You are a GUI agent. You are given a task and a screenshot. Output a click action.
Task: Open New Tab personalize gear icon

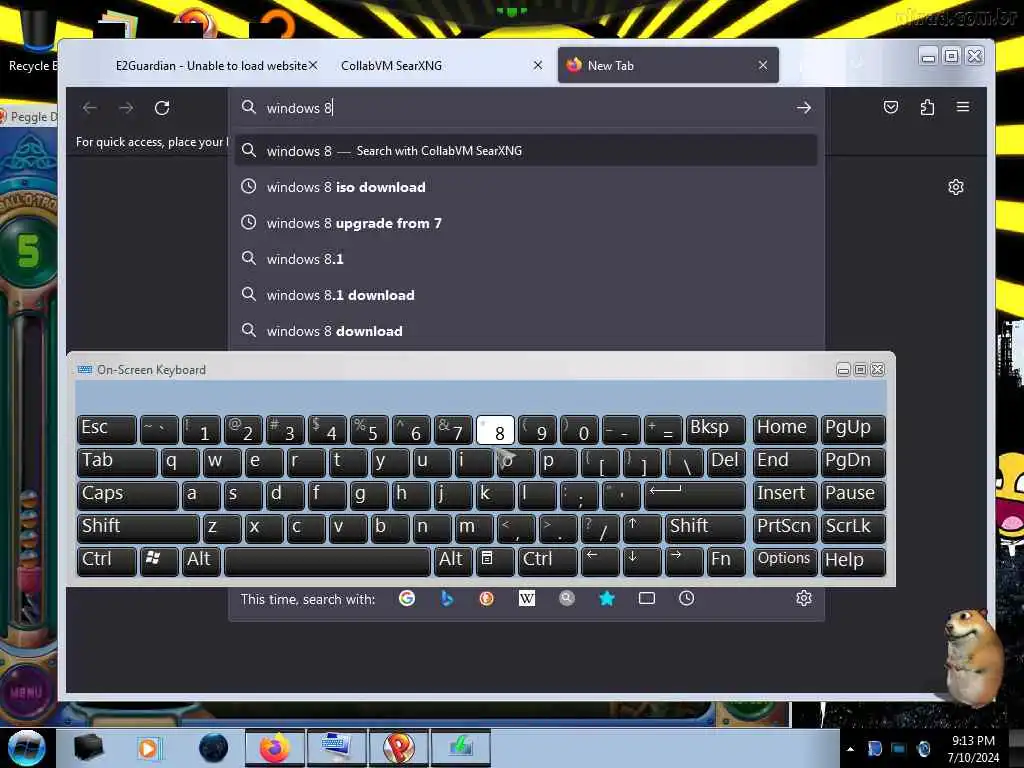coord(955,187)
